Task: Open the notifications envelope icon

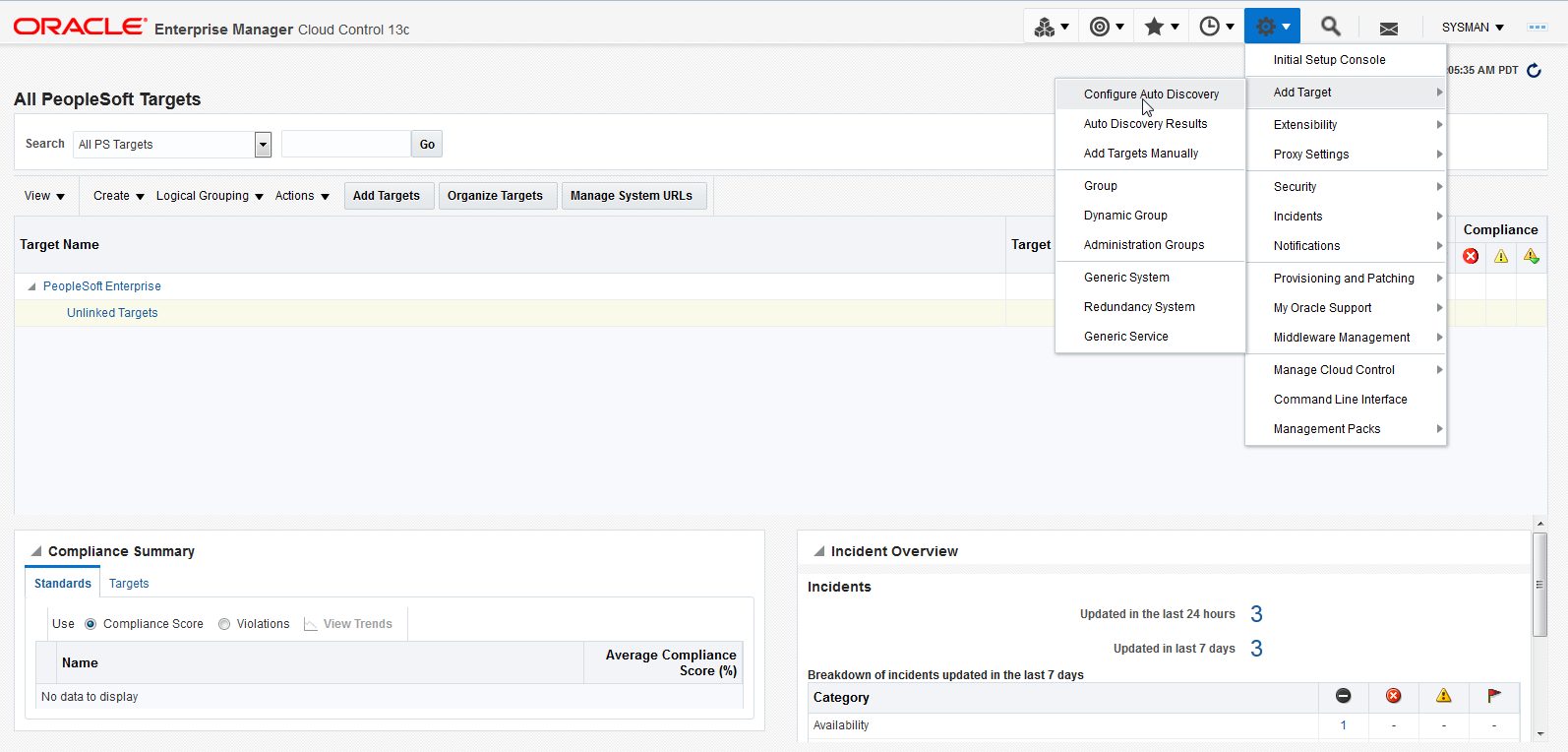Action: (1389, 29)
